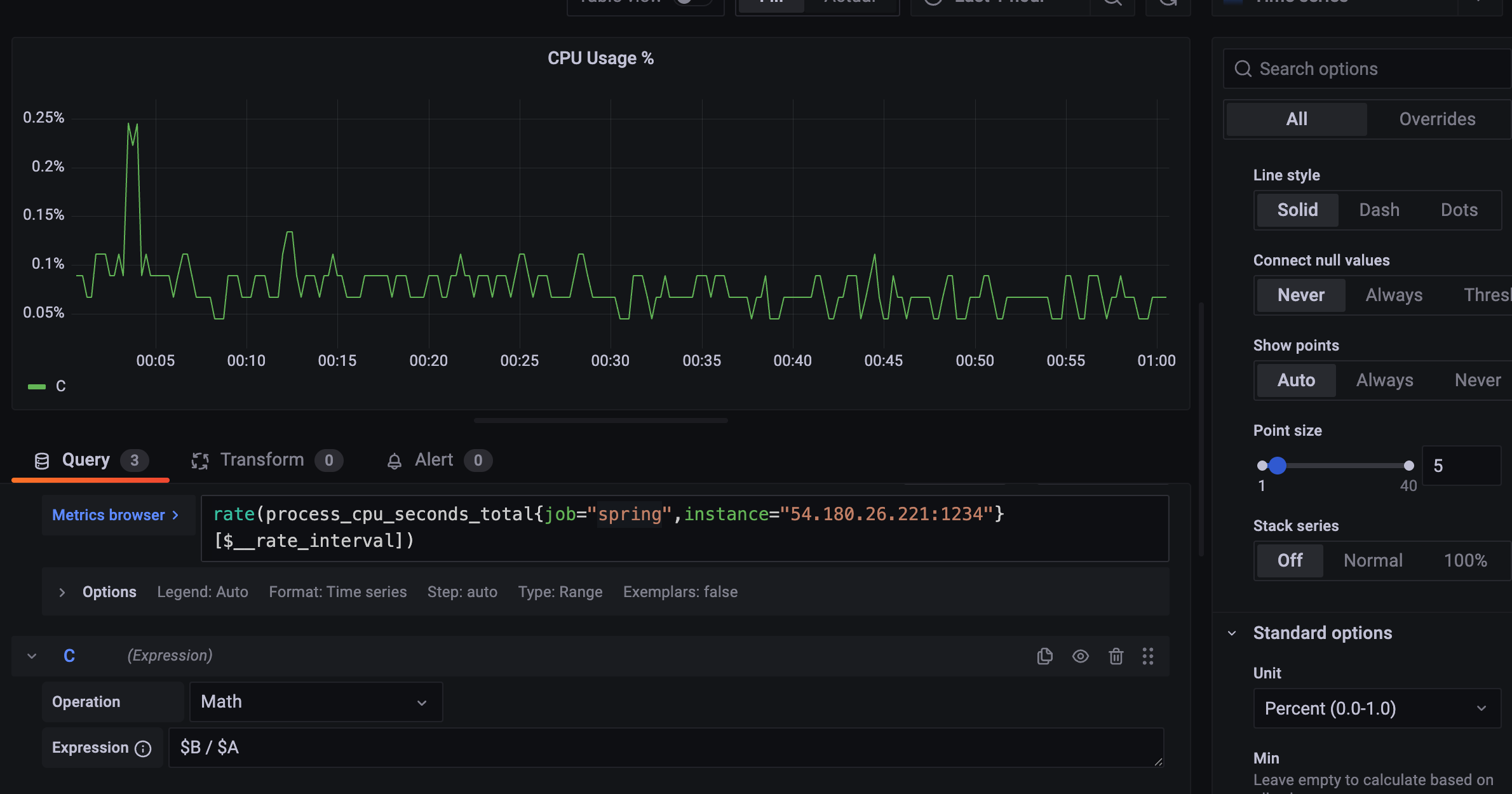The height and width of the screenshot is (794, 1512).
Task: Switch to the Overrides tab
Action: tap(1437, 119)
